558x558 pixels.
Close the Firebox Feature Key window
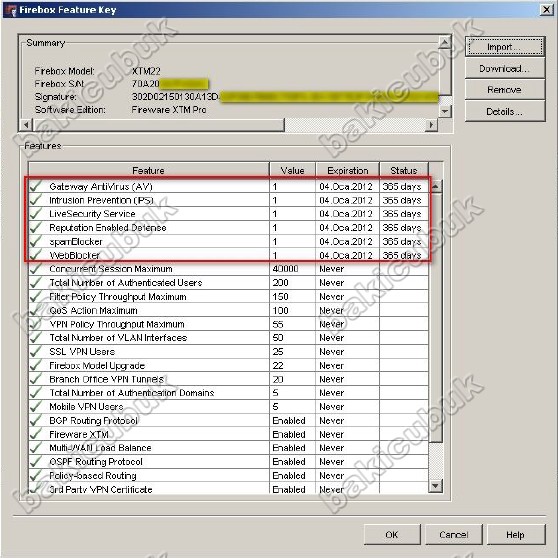coord(546,9)
